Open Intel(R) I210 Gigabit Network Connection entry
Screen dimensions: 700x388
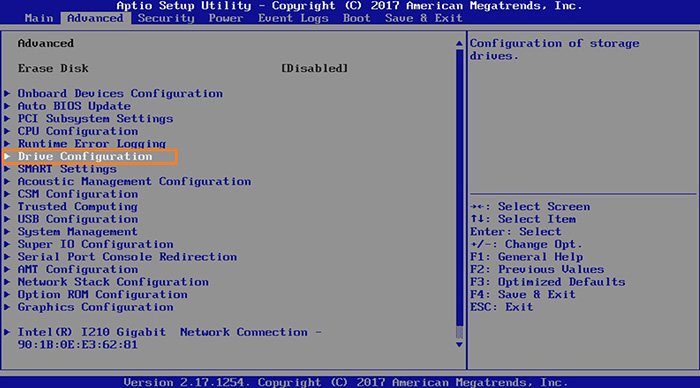[x=170, y=338]
